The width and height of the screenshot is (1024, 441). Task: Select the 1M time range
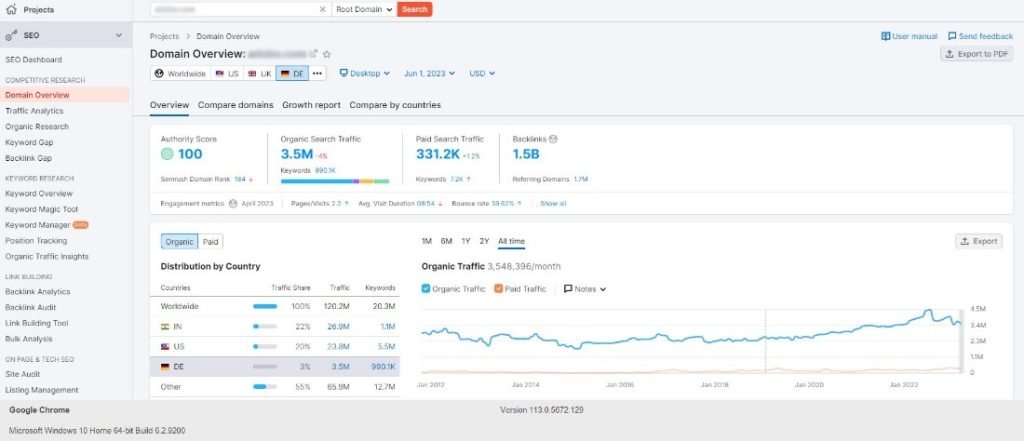[426, 242]
